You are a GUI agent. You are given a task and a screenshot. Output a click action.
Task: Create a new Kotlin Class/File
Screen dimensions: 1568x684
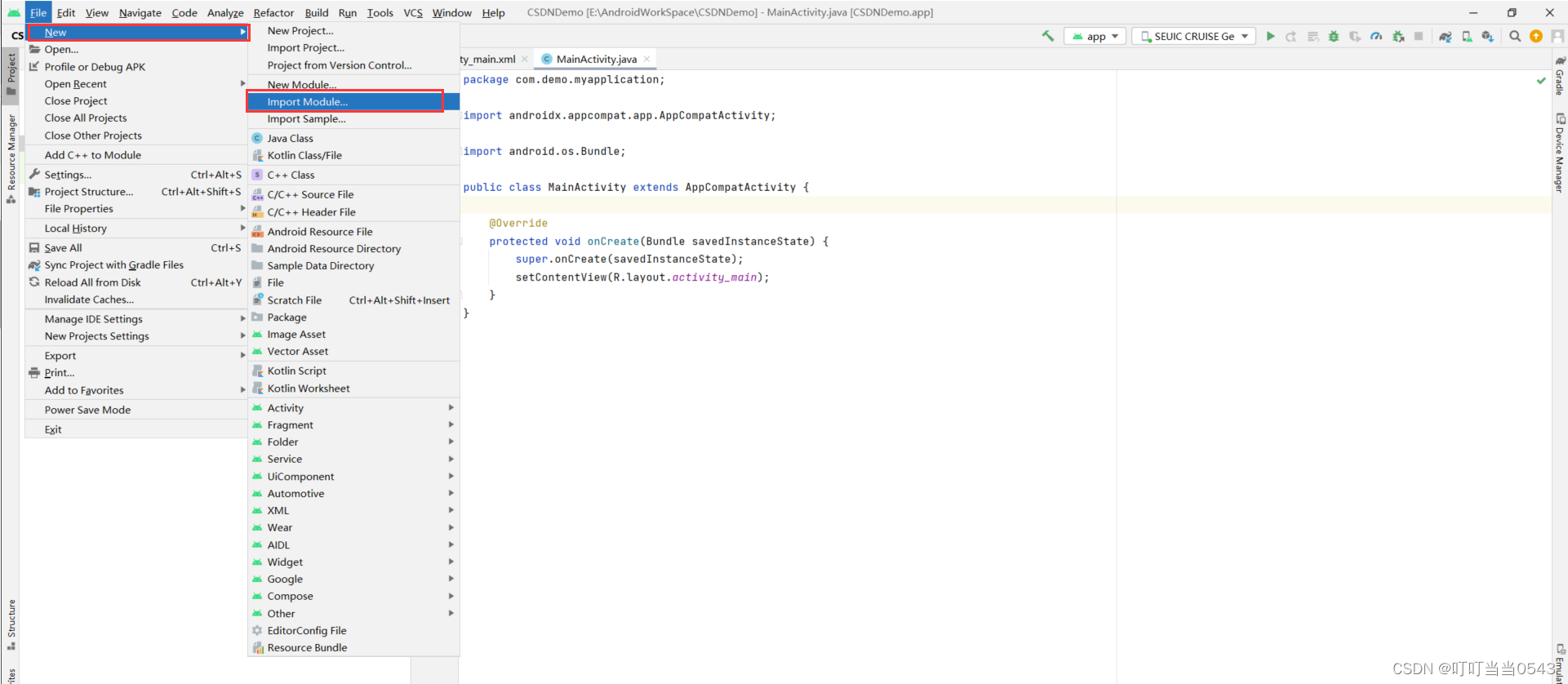(353, 156)
